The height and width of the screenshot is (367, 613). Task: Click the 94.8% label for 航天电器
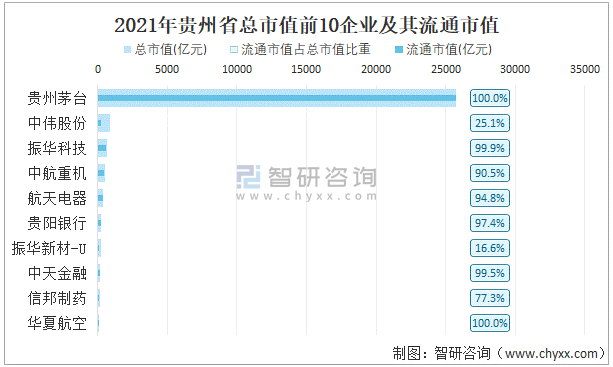pos(490,198)
